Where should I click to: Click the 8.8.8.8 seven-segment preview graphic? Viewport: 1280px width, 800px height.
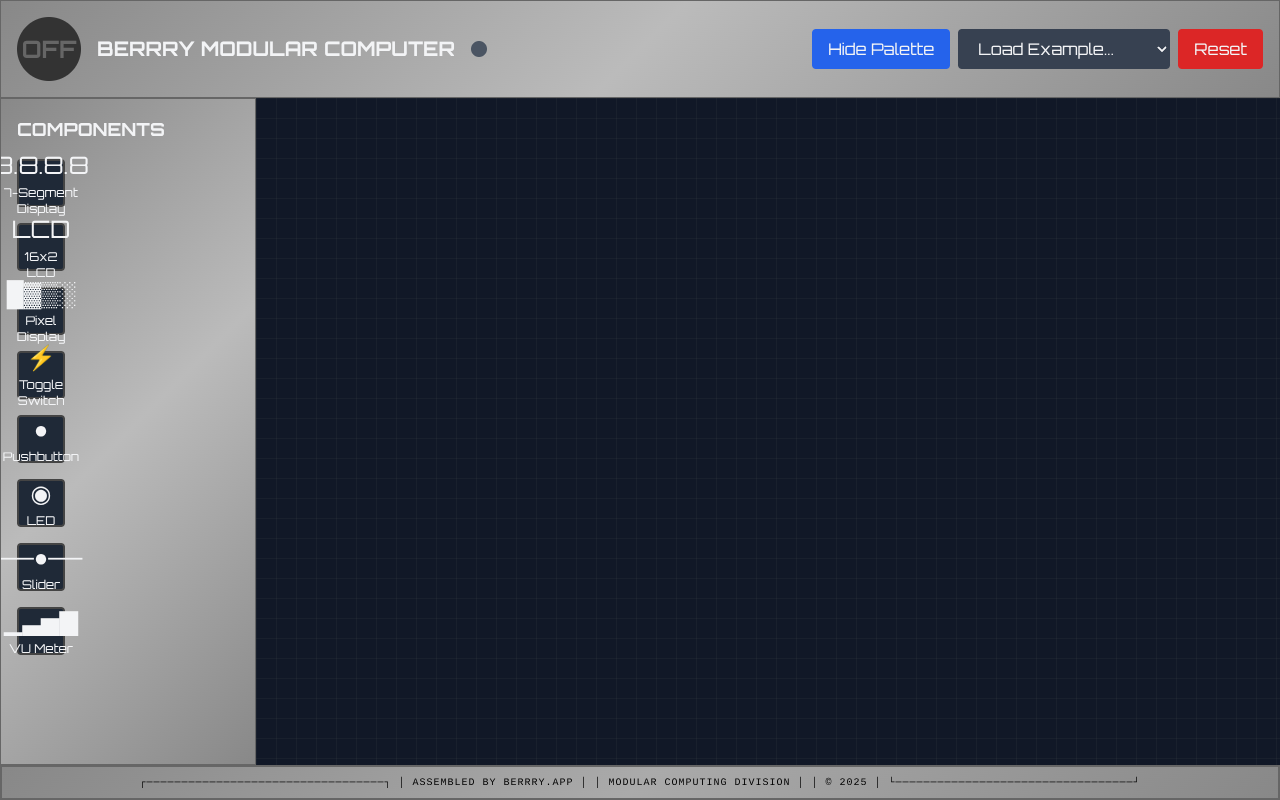click(x=45, y=165)
